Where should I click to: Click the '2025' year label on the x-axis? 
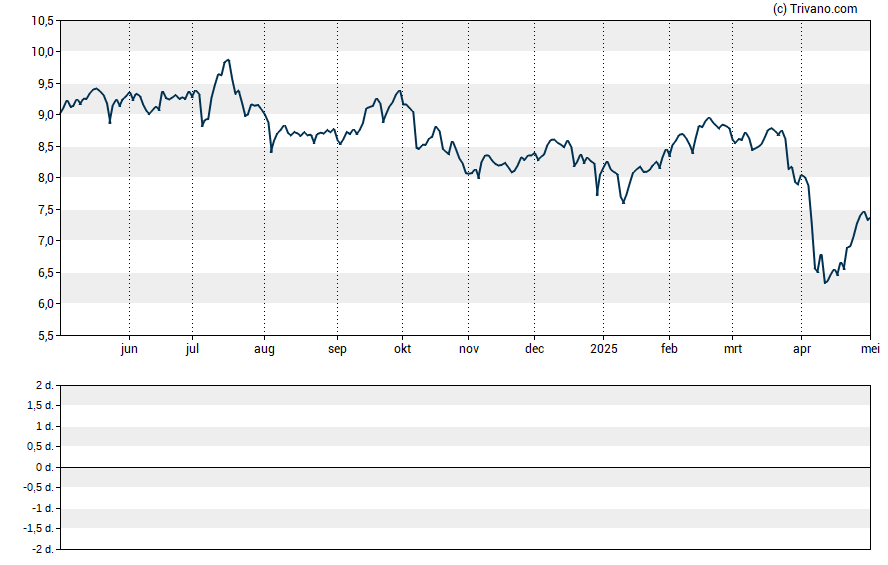pos(604,349)
